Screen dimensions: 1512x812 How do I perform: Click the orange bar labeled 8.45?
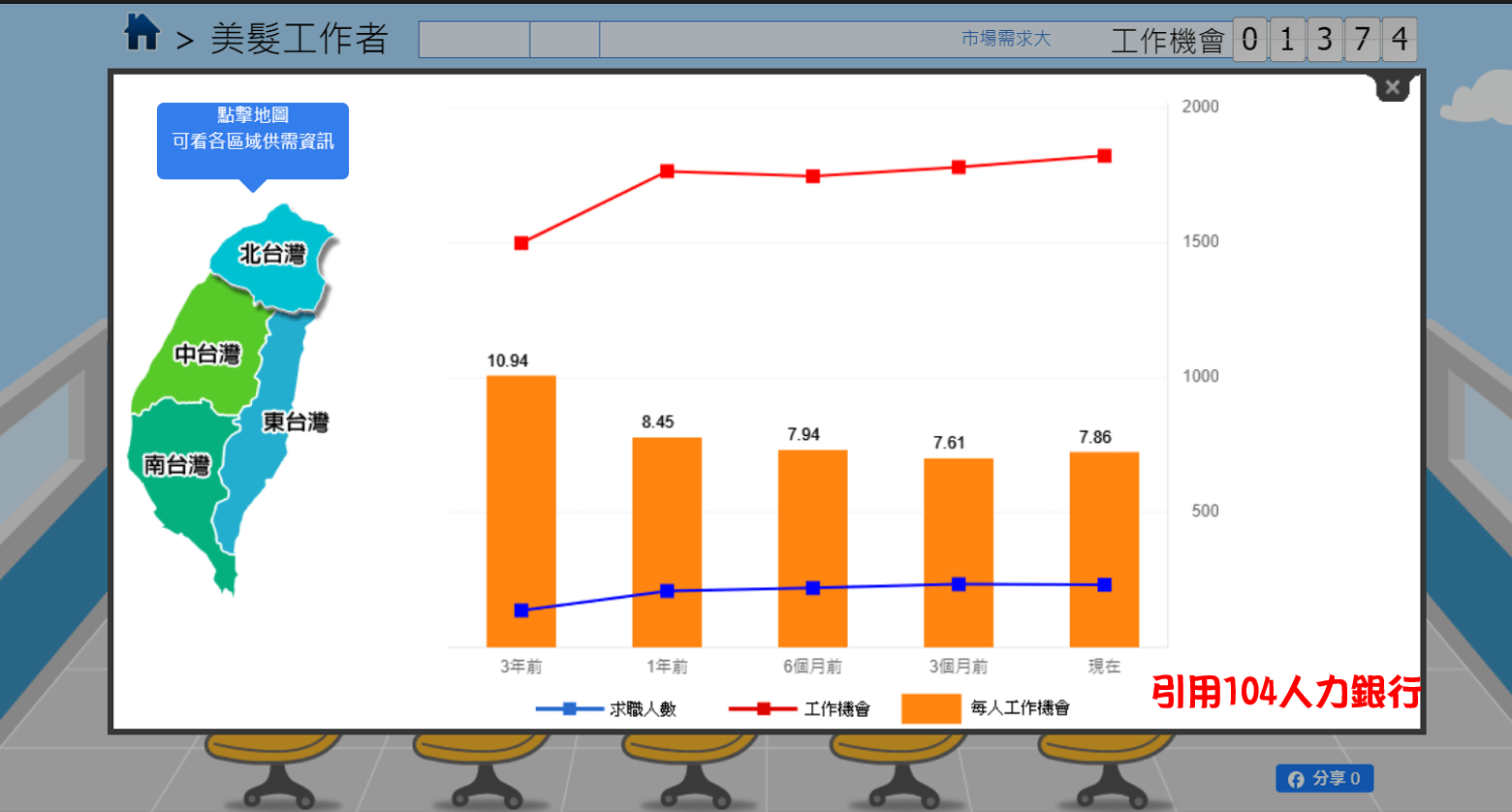click(667, 542)
